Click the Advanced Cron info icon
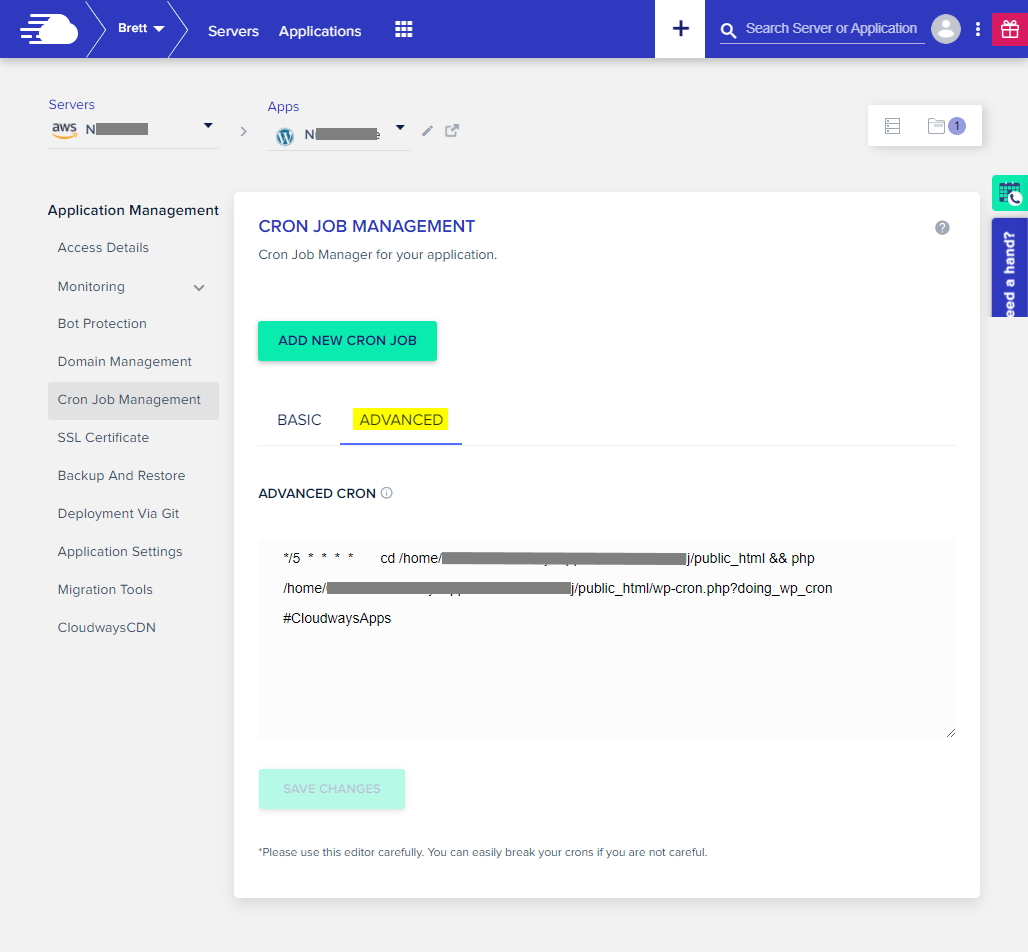This screenshot has width=1028, height=952. coord(387,493)
